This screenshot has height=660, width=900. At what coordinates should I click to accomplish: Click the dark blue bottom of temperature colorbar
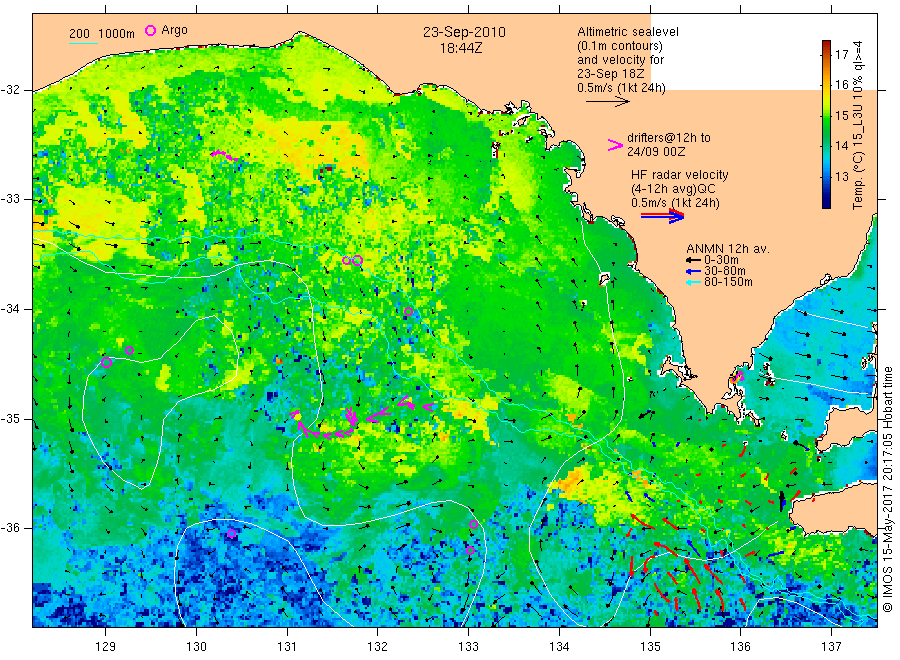pos(826,204)
